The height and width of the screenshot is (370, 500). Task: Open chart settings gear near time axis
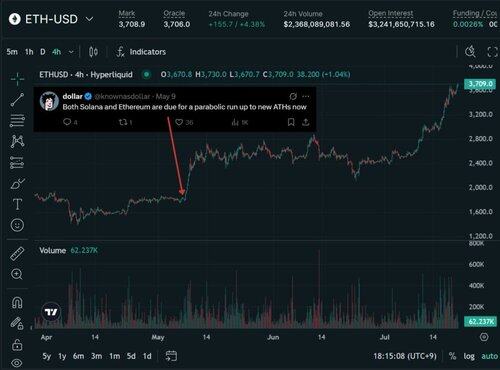click(484, 337)
